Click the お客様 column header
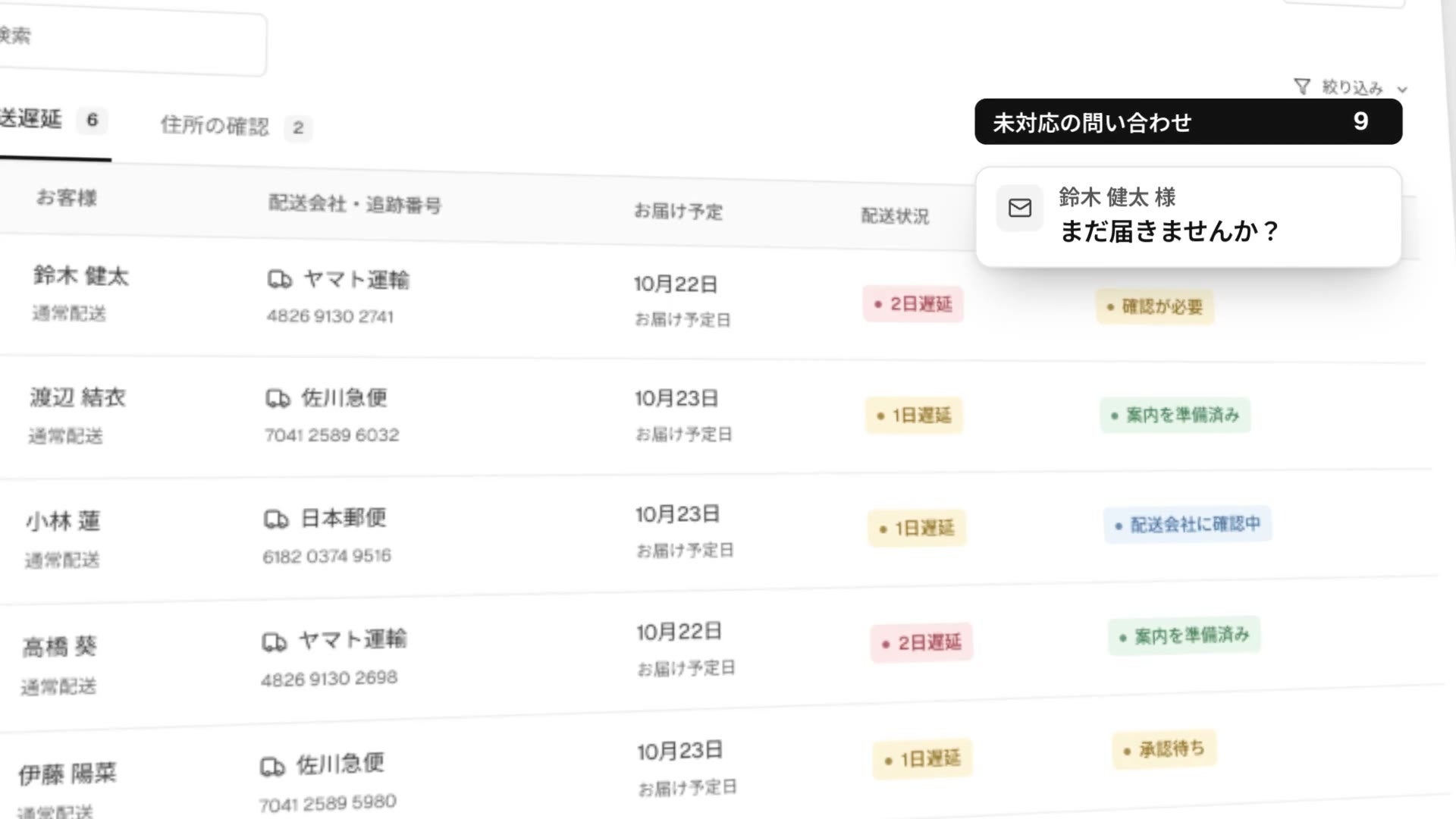This screenshot has width=1456, height=819. (x=67, y=198)
